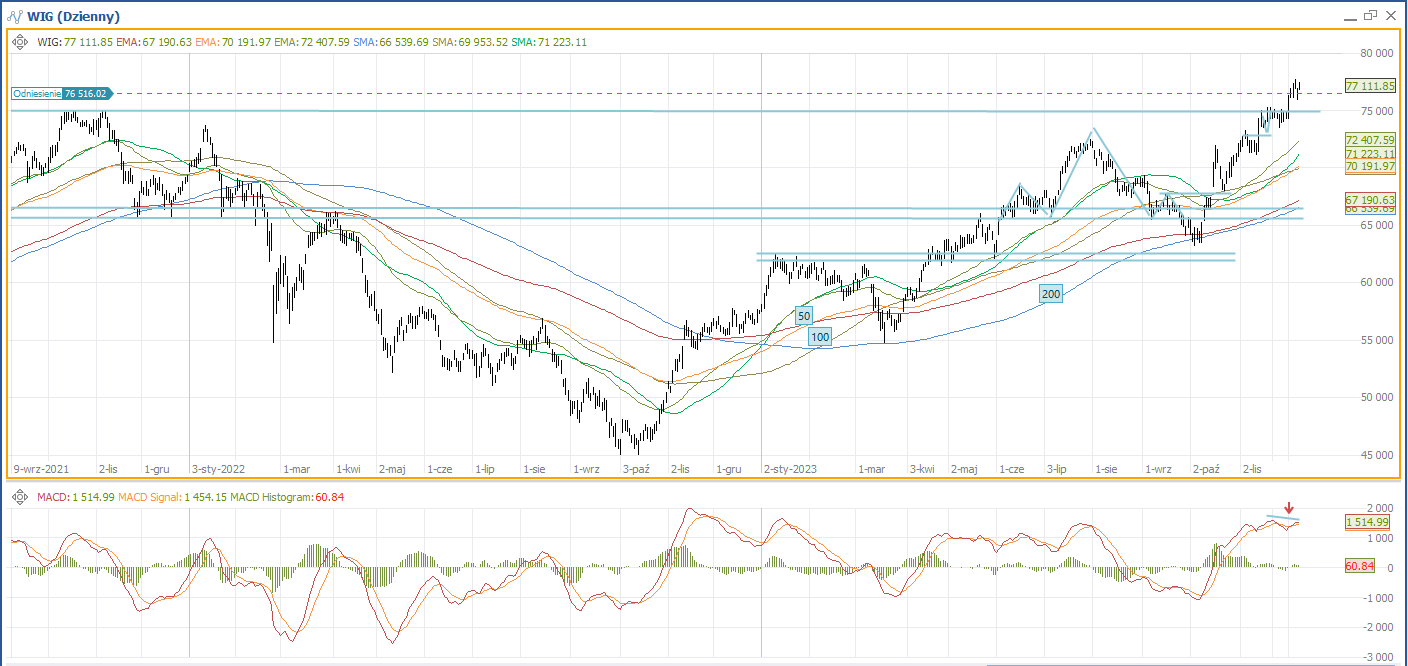The height and width of the screenshot is (666, 1408).
Task: Click the 1 514.99 MACD value tag on axis
Action: tap(1367, 523)
